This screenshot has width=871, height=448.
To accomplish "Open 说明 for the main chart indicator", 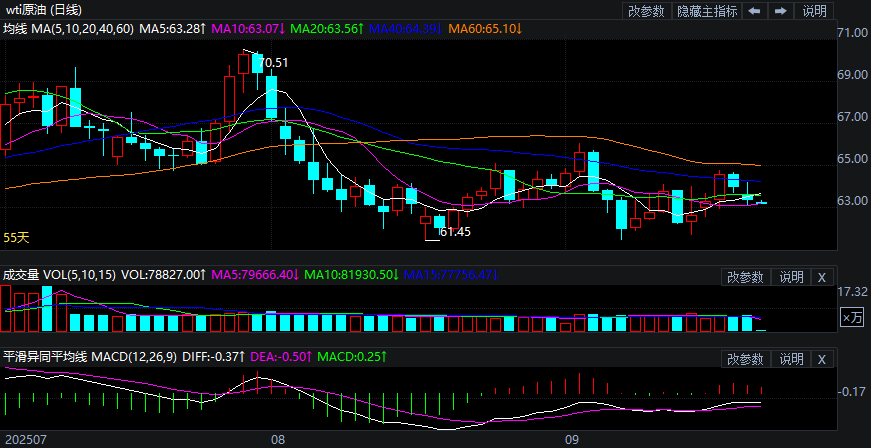I will click(814, 11).
